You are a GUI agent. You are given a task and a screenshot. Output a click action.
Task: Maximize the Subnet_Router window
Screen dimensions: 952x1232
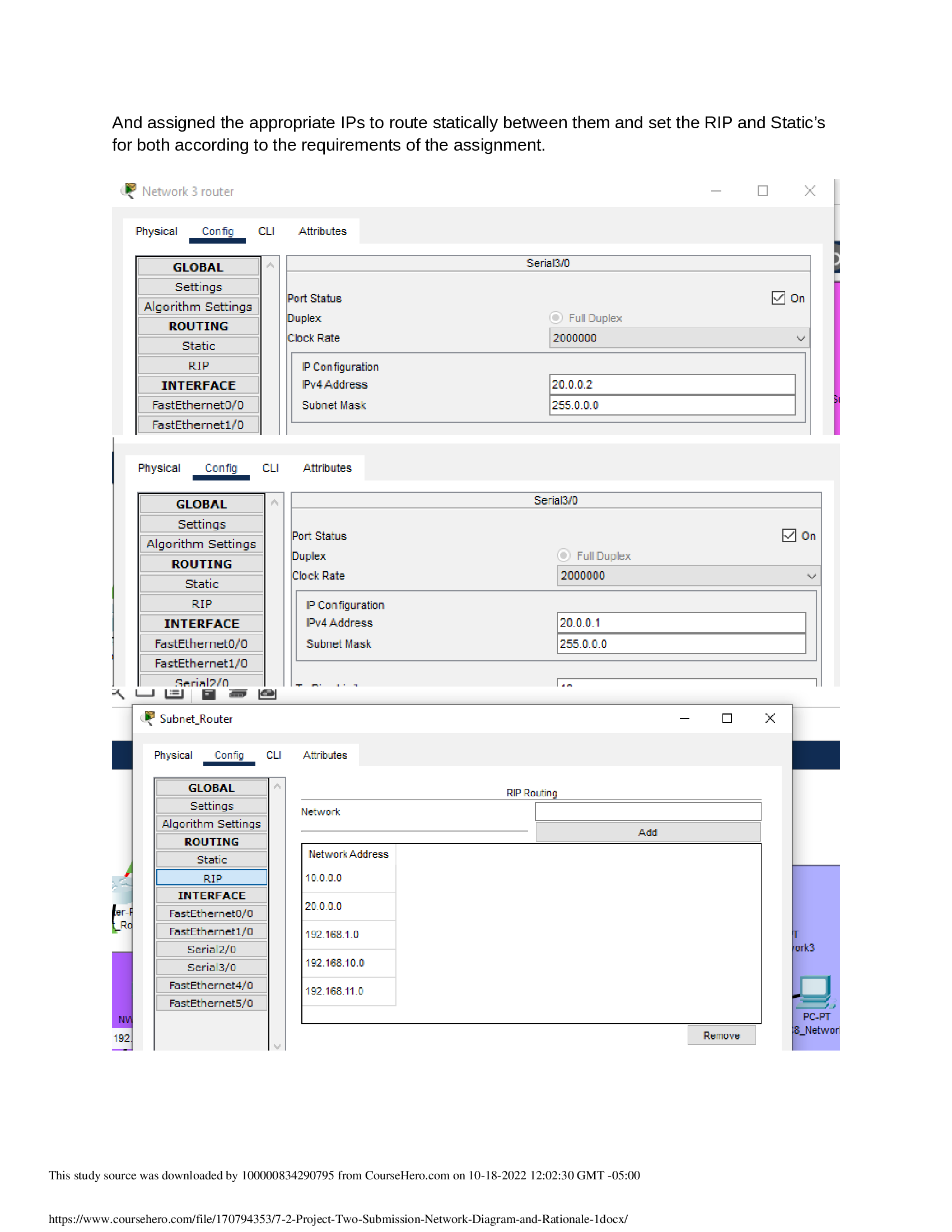click(727, 718)
